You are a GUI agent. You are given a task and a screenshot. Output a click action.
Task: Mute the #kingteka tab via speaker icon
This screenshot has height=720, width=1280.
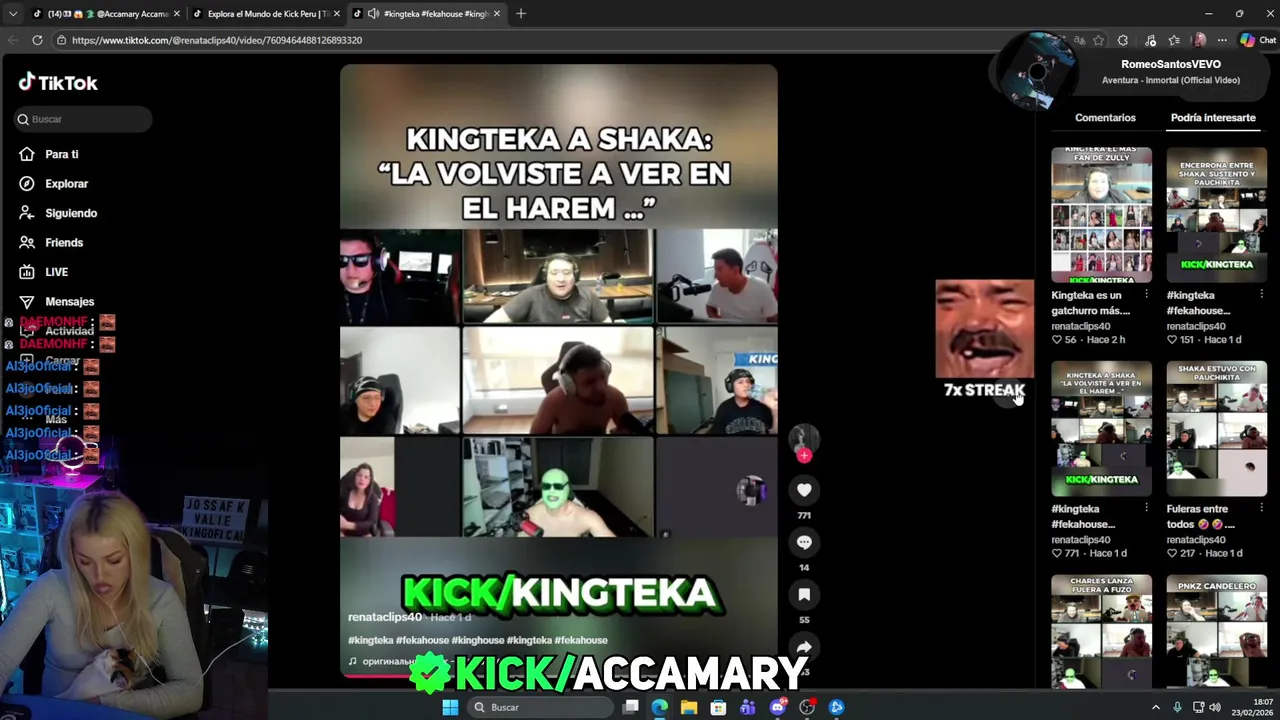point(372,14)
